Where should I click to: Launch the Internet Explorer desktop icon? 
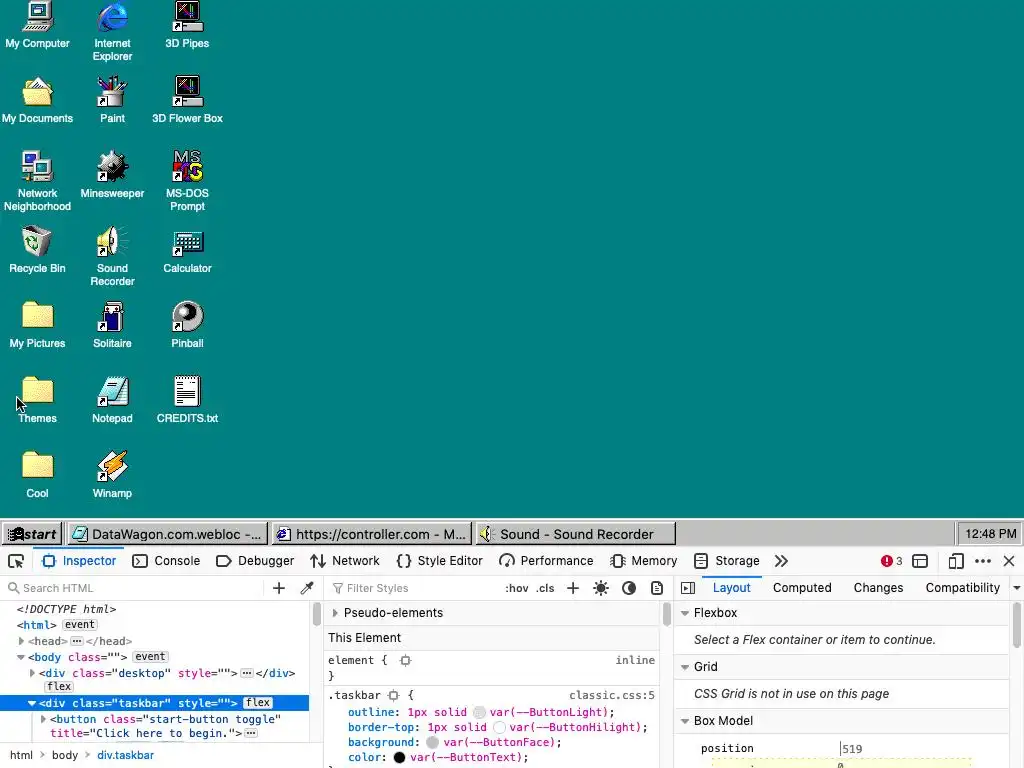112,31
